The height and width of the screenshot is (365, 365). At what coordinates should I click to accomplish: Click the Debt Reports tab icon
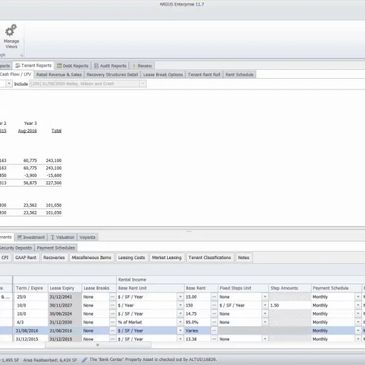pyautogui.click(x=59, y=66)
